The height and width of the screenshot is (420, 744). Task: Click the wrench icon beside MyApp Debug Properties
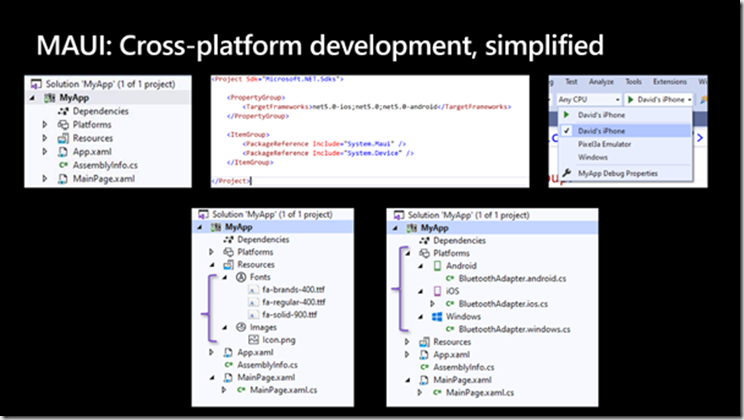tap(567, 173)
